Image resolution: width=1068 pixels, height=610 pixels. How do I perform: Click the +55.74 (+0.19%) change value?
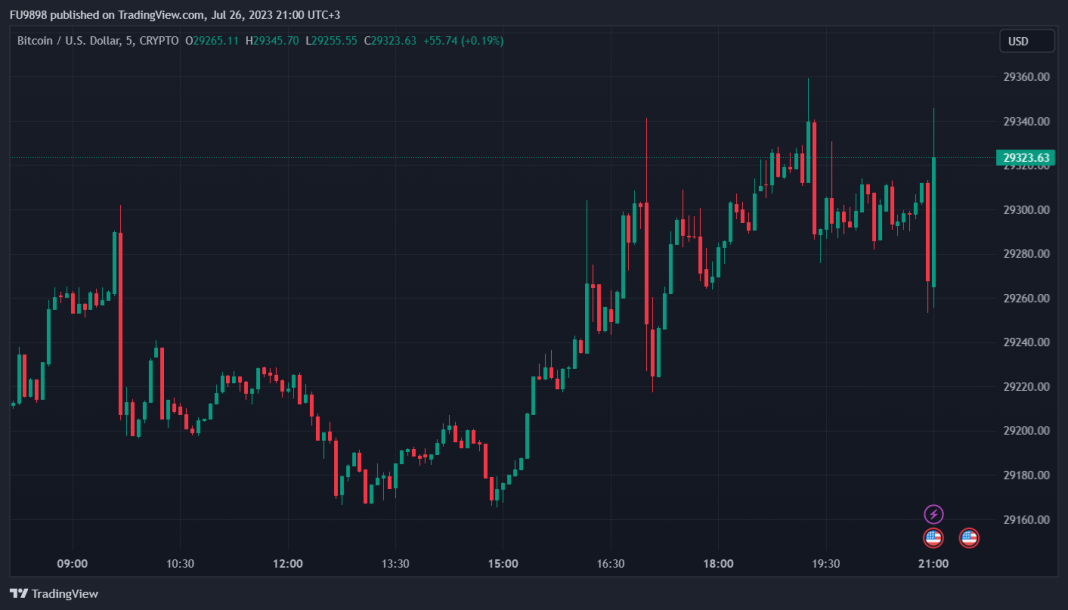pos(463,41)
